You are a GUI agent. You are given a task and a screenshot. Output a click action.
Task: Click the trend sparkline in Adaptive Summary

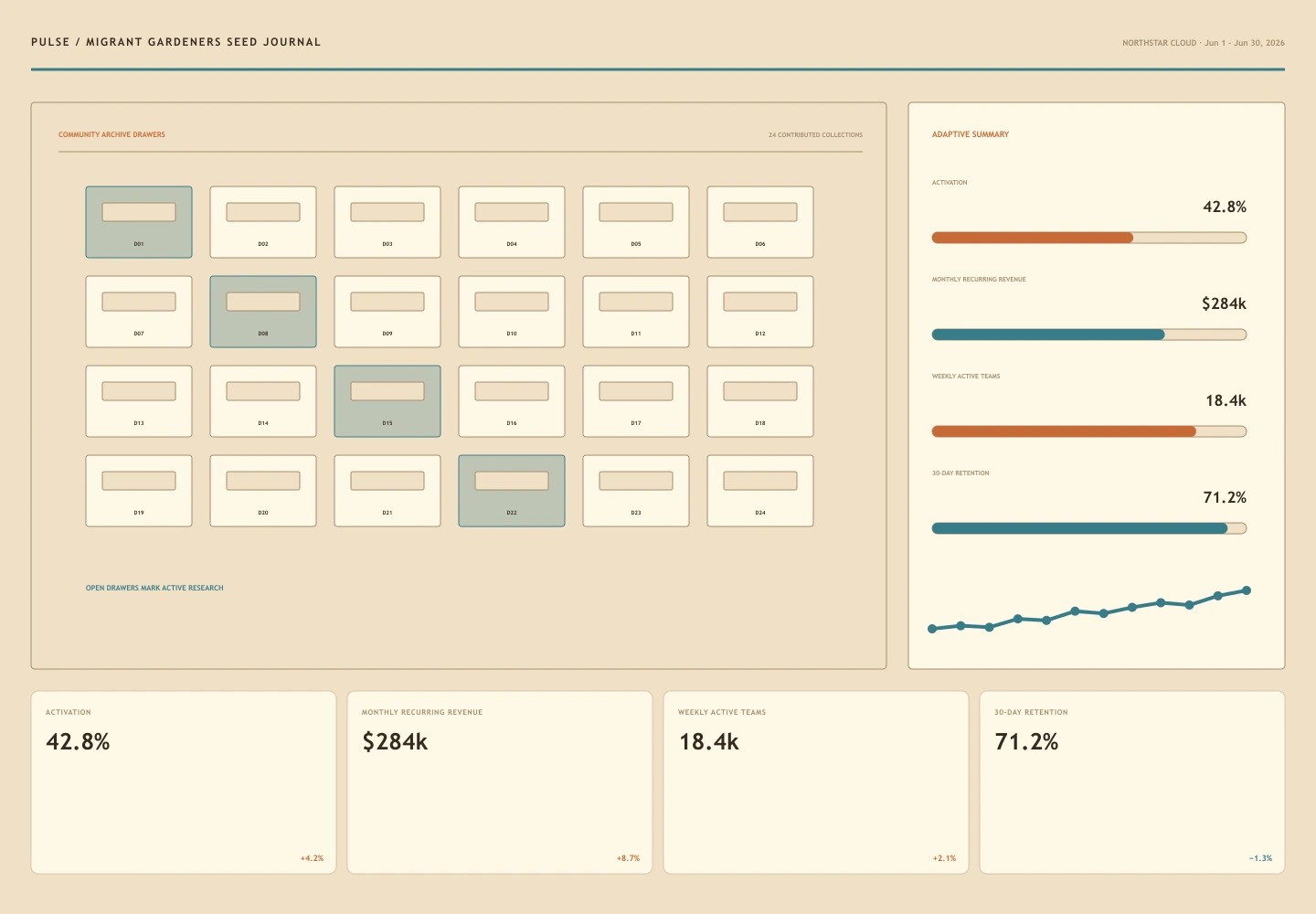(x=1089, y=610)
